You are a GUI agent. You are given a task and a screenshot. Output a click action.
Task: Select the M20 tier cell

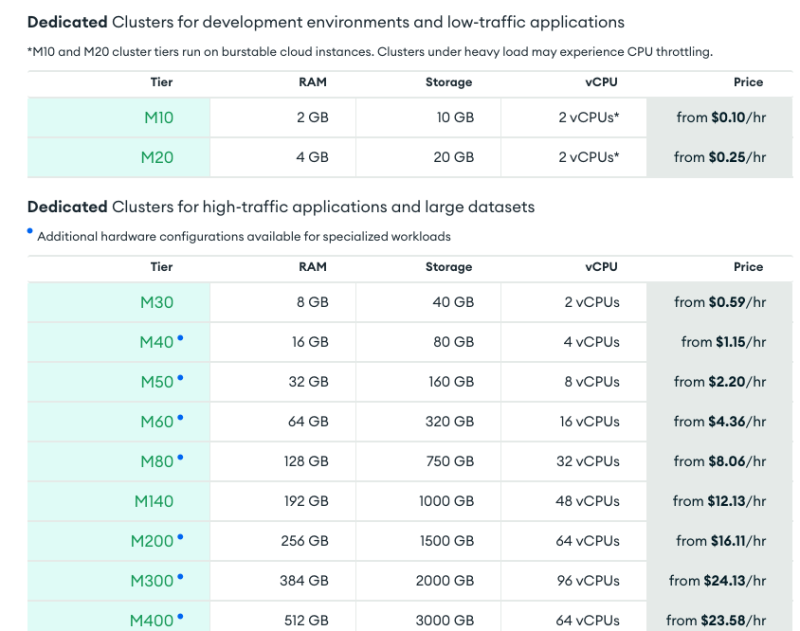[x=158, y=157]
